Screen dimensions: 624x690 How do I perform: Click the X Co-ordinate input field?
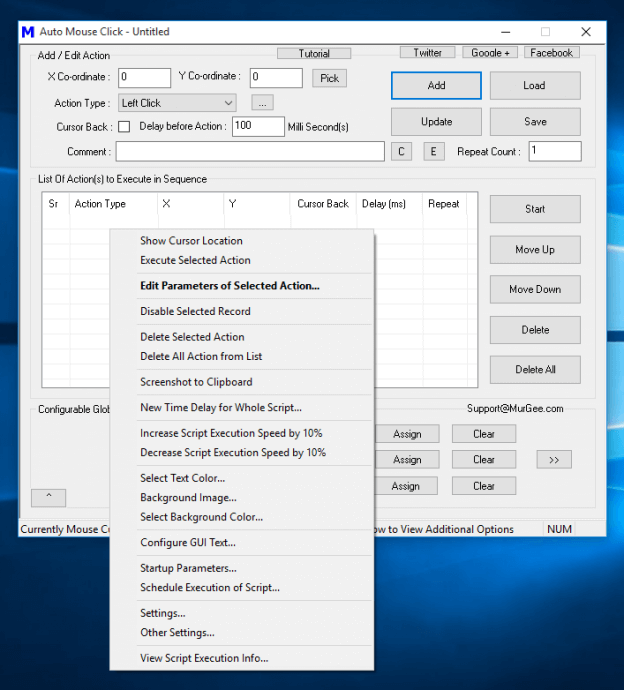point(144,78)
